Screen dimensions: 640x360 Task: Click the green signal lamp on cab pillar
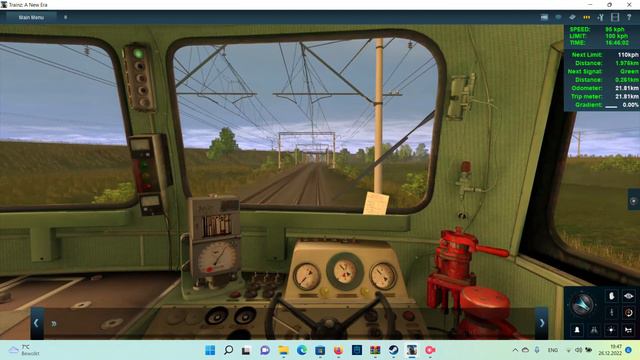138,53
